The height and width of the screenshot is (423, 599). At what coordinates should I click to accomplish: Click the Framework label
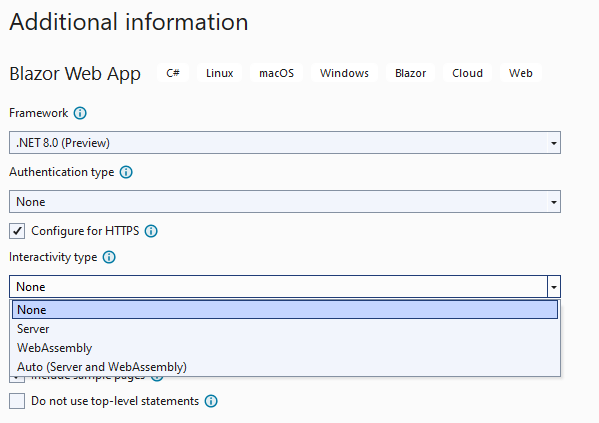coord(39,113)
